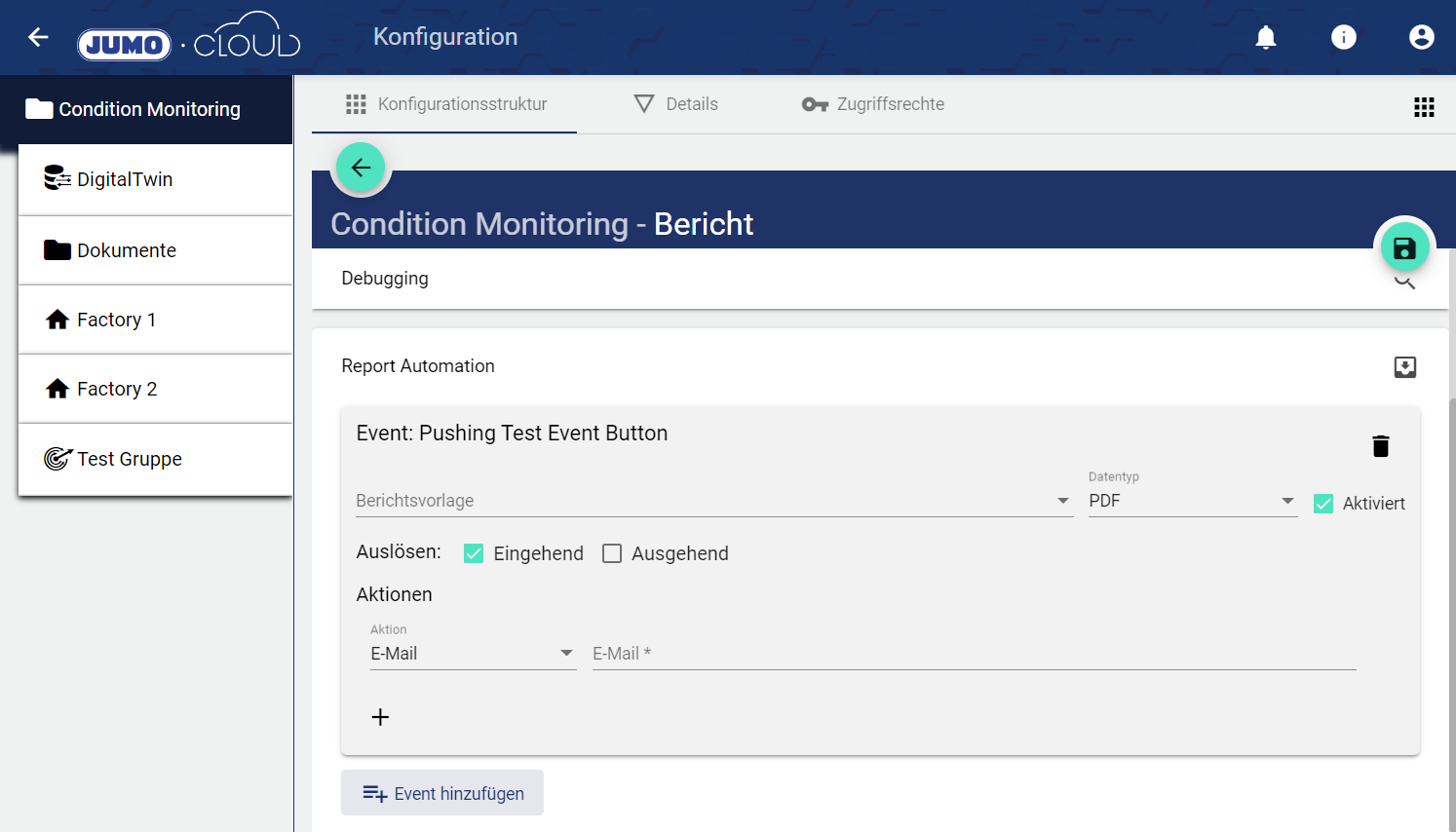Click the green round back arrow button

point(361,168)
